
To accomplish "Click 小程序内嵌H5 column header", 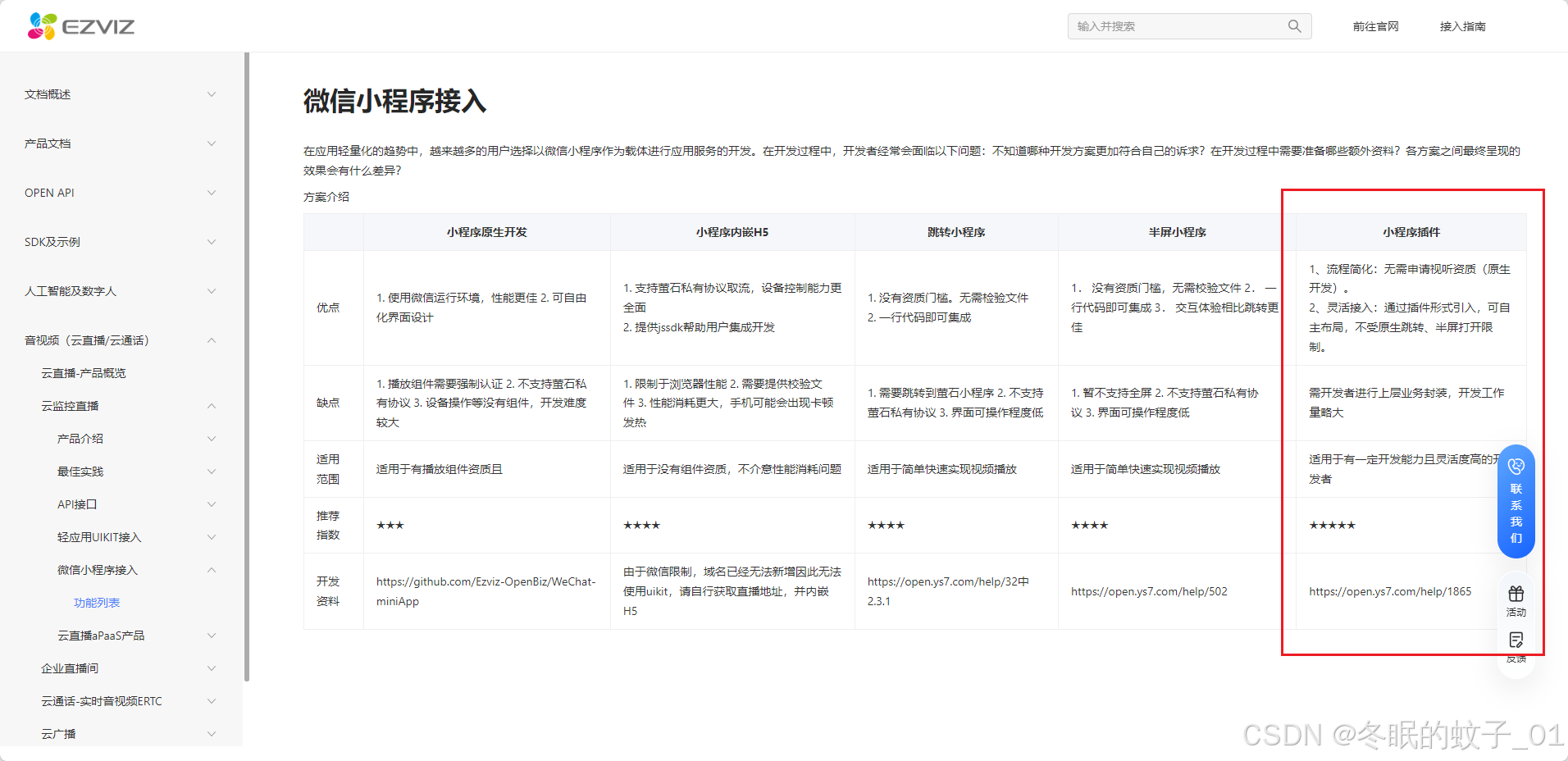I will [732, 232].
